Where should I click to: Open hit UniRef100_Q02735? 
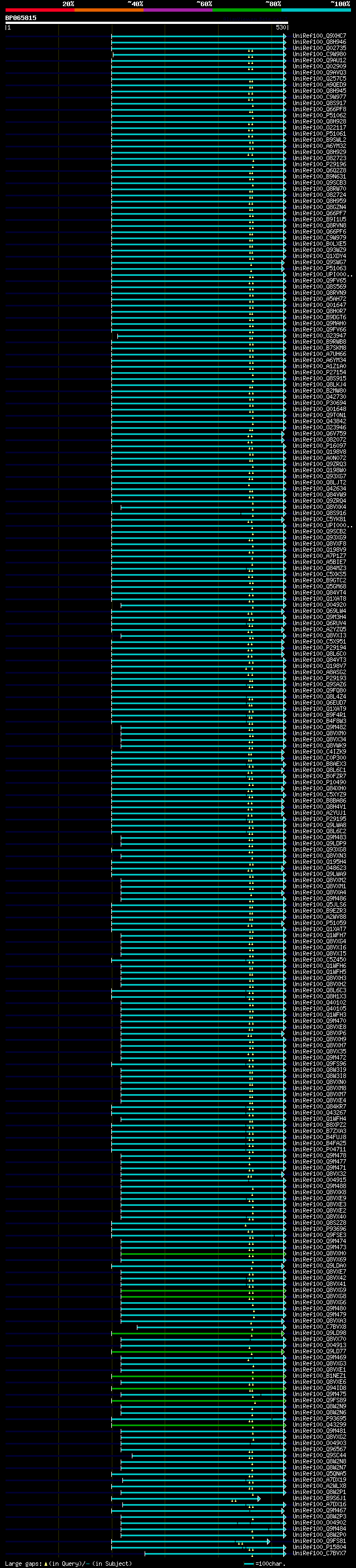pos(319,48)
